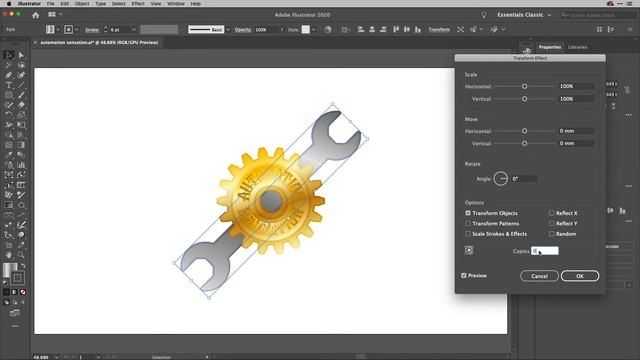Open the zoom level dropdown in status bar

[x=56, y=357]
